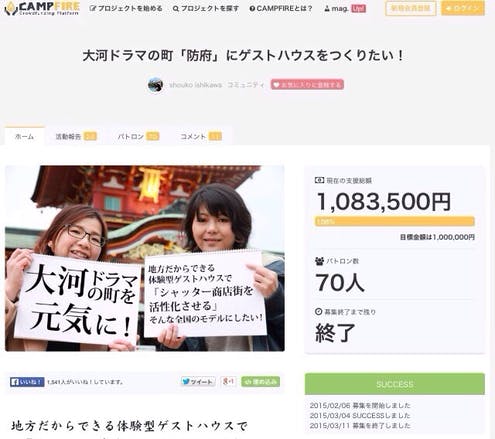The height and width of the screenshot is (439, 495).
Task: Select the ホーム tab
Action: pos(25,136)
